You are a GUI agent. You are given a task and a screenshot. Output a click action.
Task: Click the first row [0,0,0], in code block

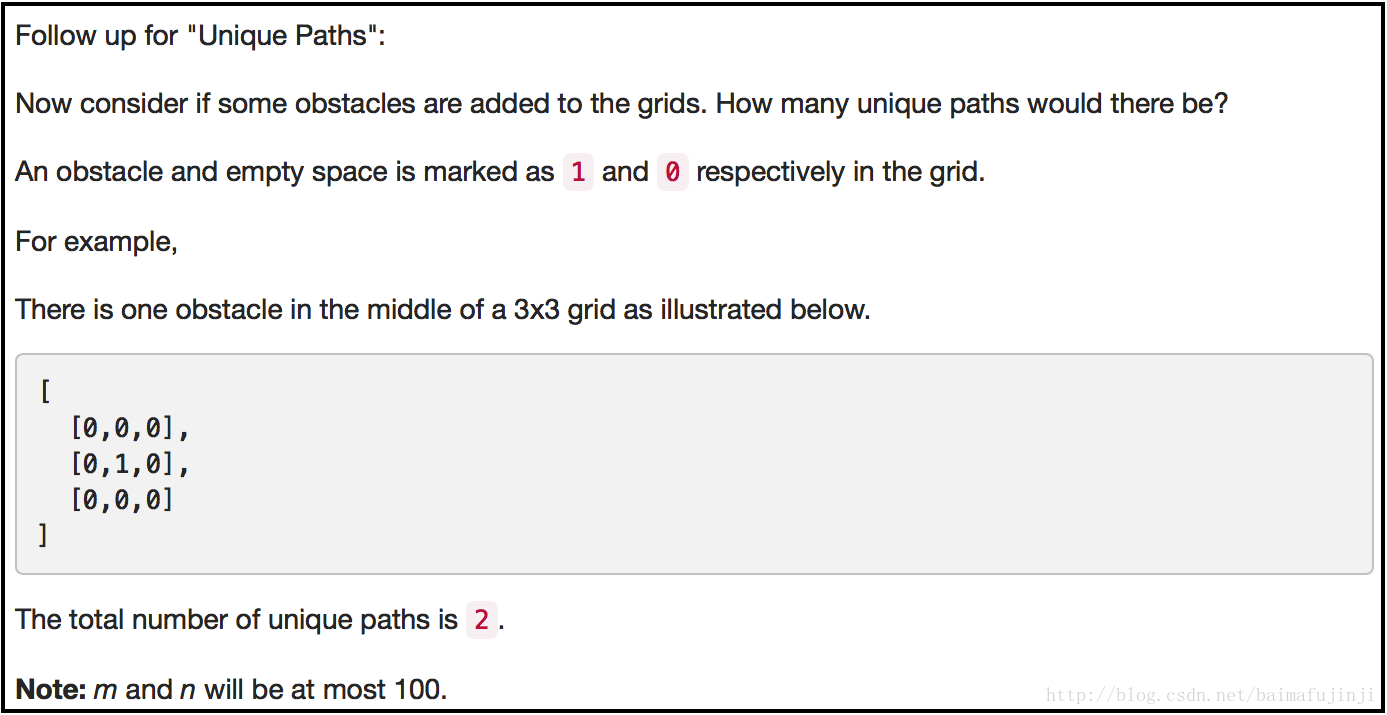[x=129, y=428]
